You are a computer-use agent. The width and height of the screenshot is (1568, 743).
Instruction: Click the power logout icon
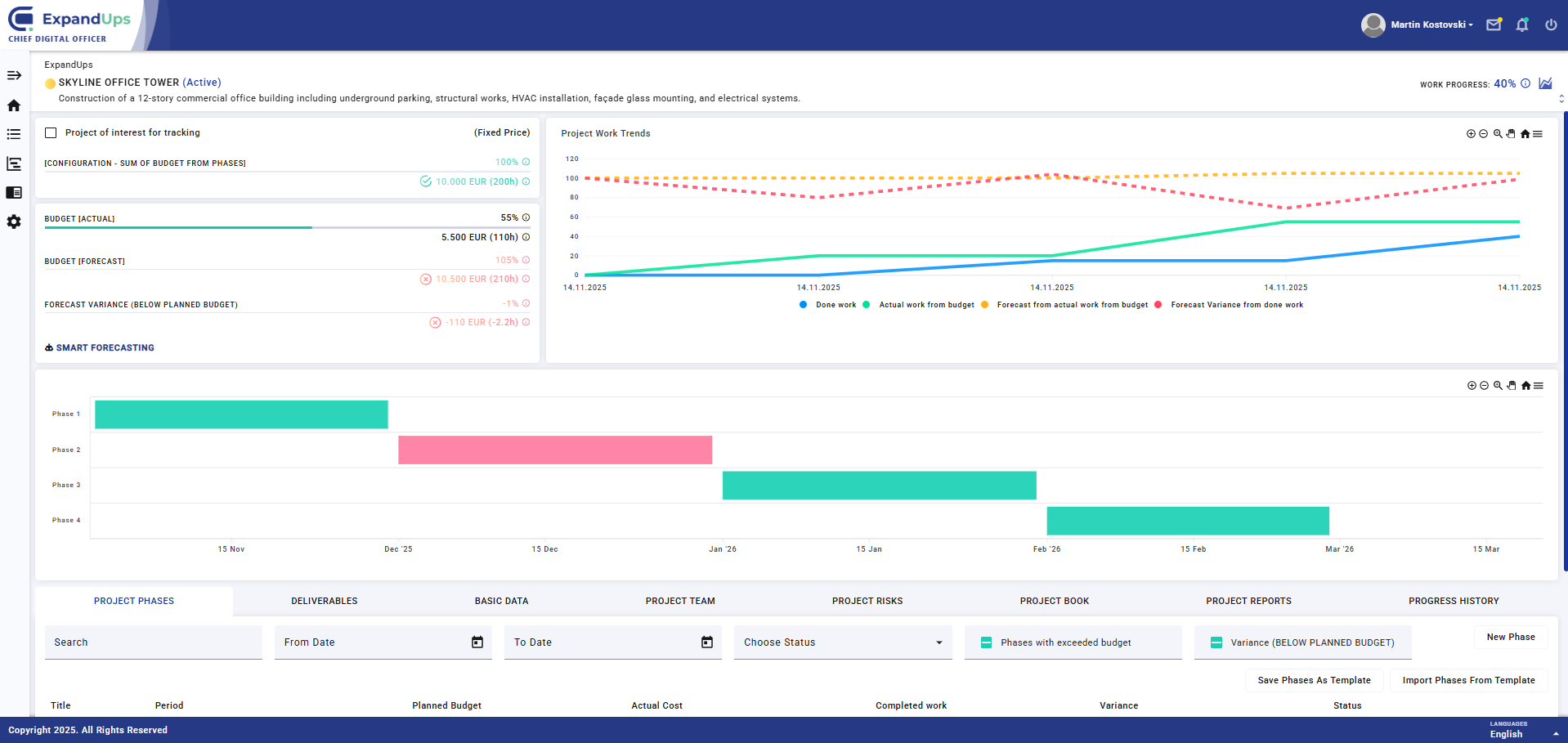(1551, 25)
